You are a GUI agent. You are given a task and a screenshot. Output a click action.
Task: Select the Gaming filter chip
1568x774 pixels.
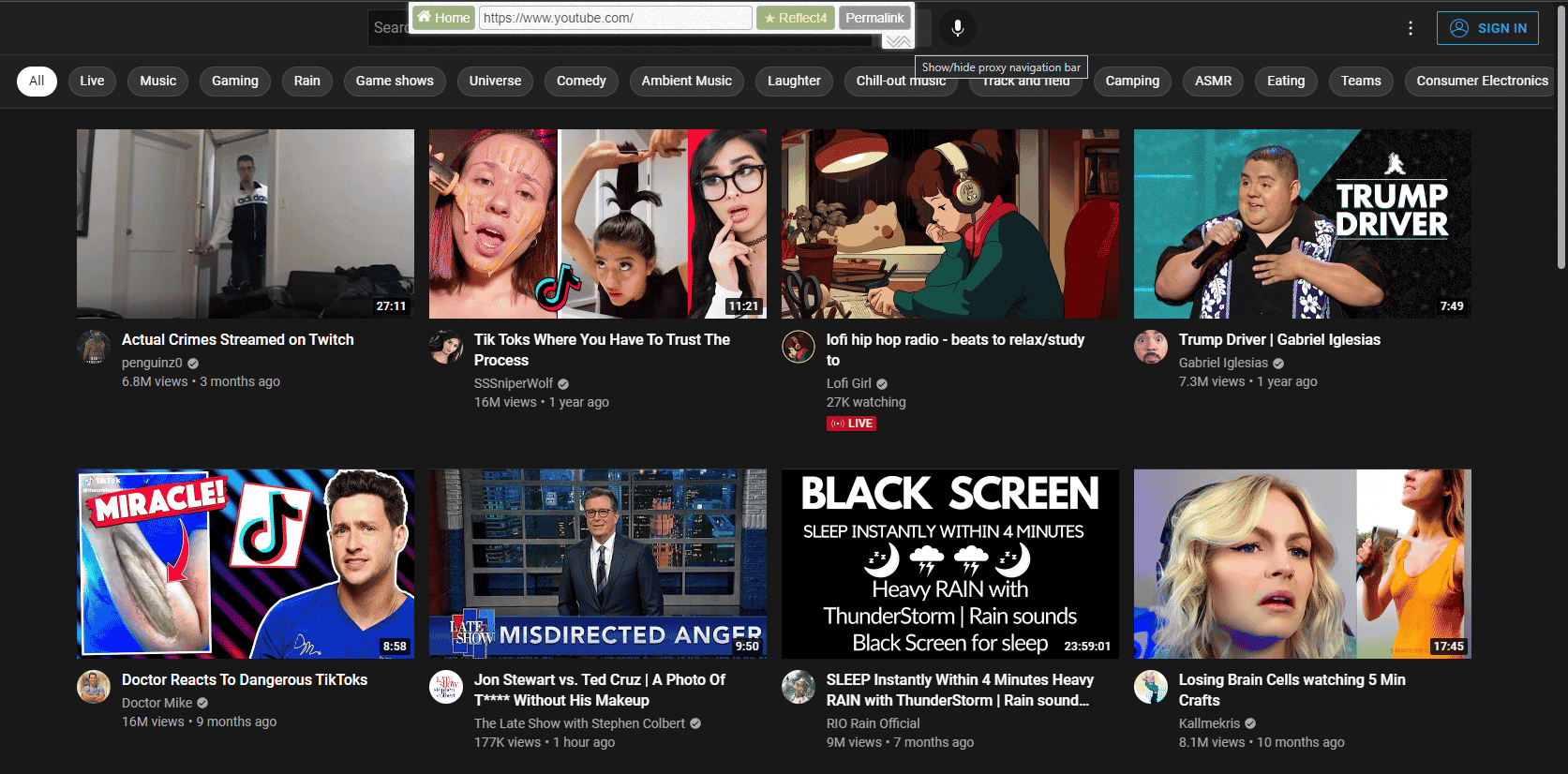[x=235, y=81]
